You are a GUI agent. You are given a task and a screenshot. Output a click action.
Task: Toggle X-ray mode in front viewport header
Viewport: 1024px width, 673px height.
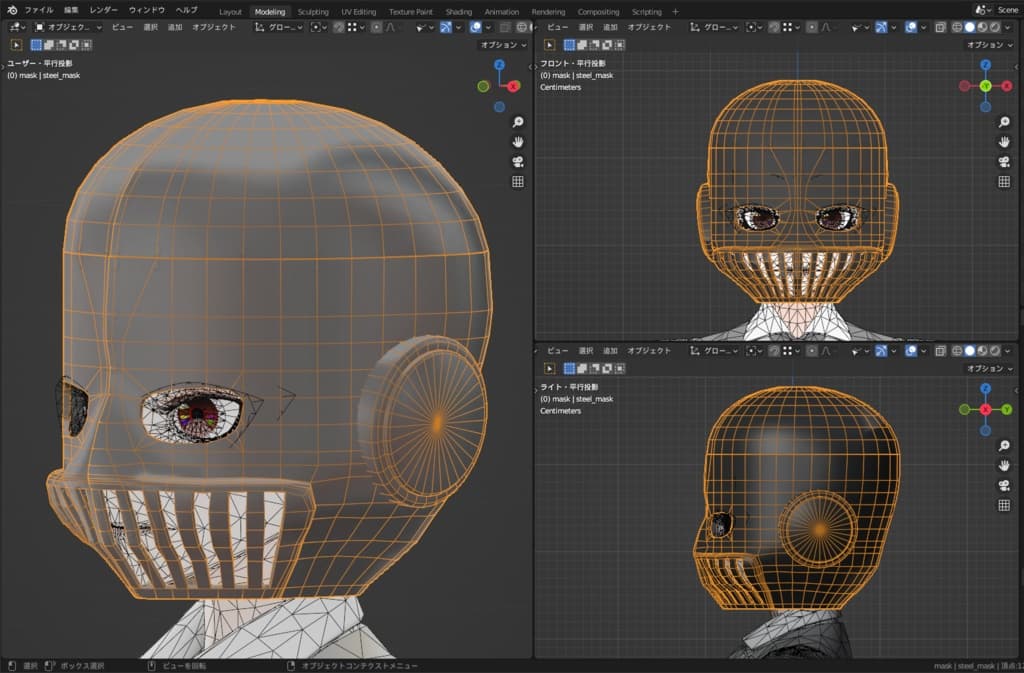tap(941, 27)
